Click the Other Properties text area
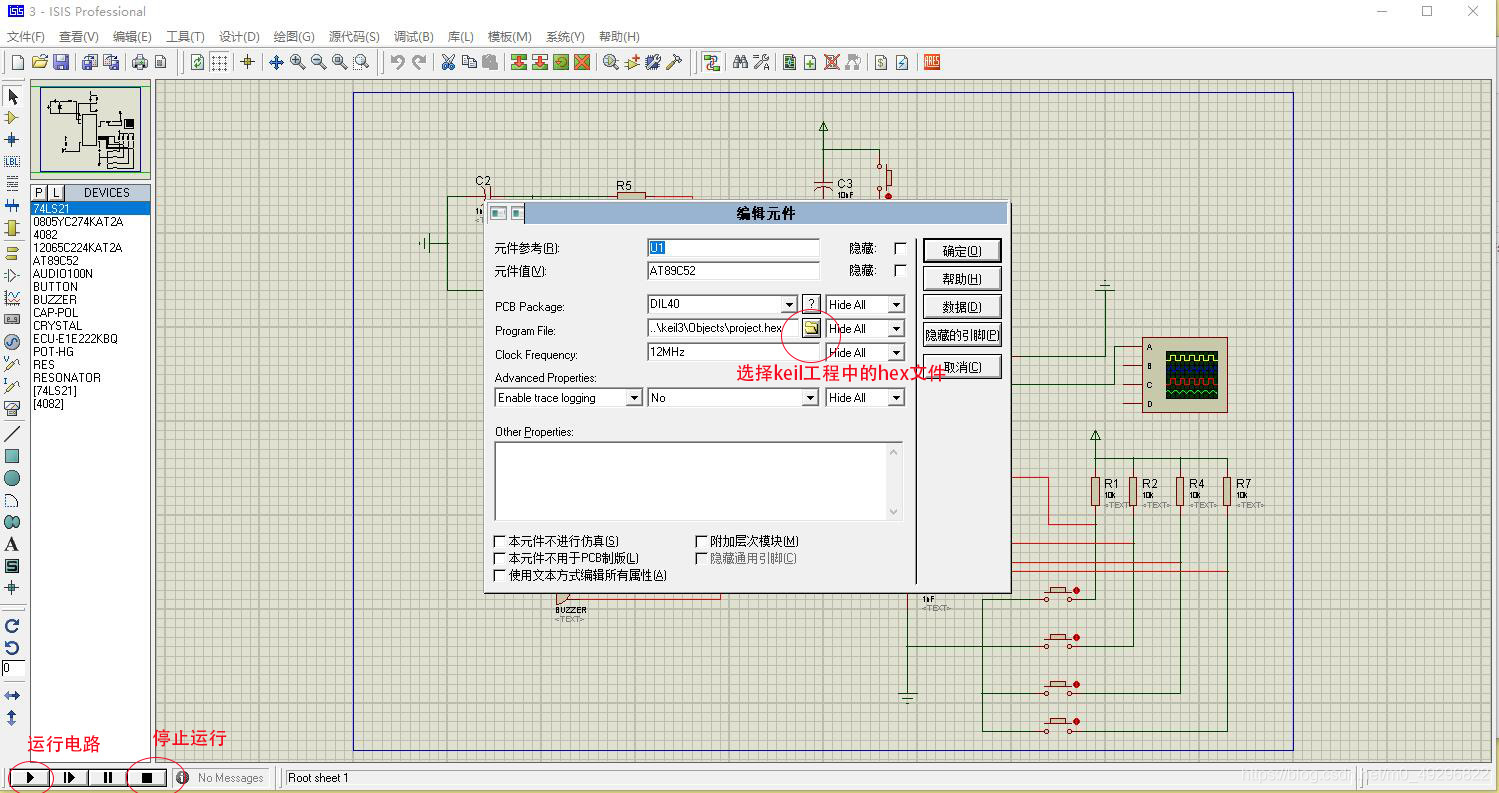Image resolution: width=1499 pixels, height=793 pixels. 698,481
